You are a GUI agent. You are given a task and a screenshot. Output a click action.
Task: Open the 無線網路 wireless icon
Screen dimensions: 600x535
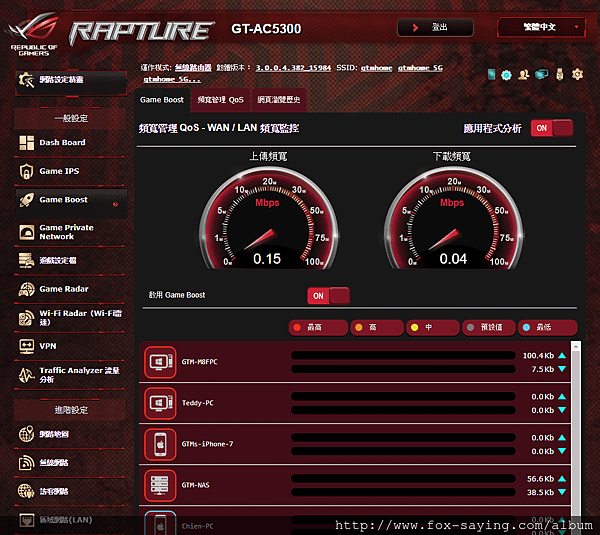point(26,463)
